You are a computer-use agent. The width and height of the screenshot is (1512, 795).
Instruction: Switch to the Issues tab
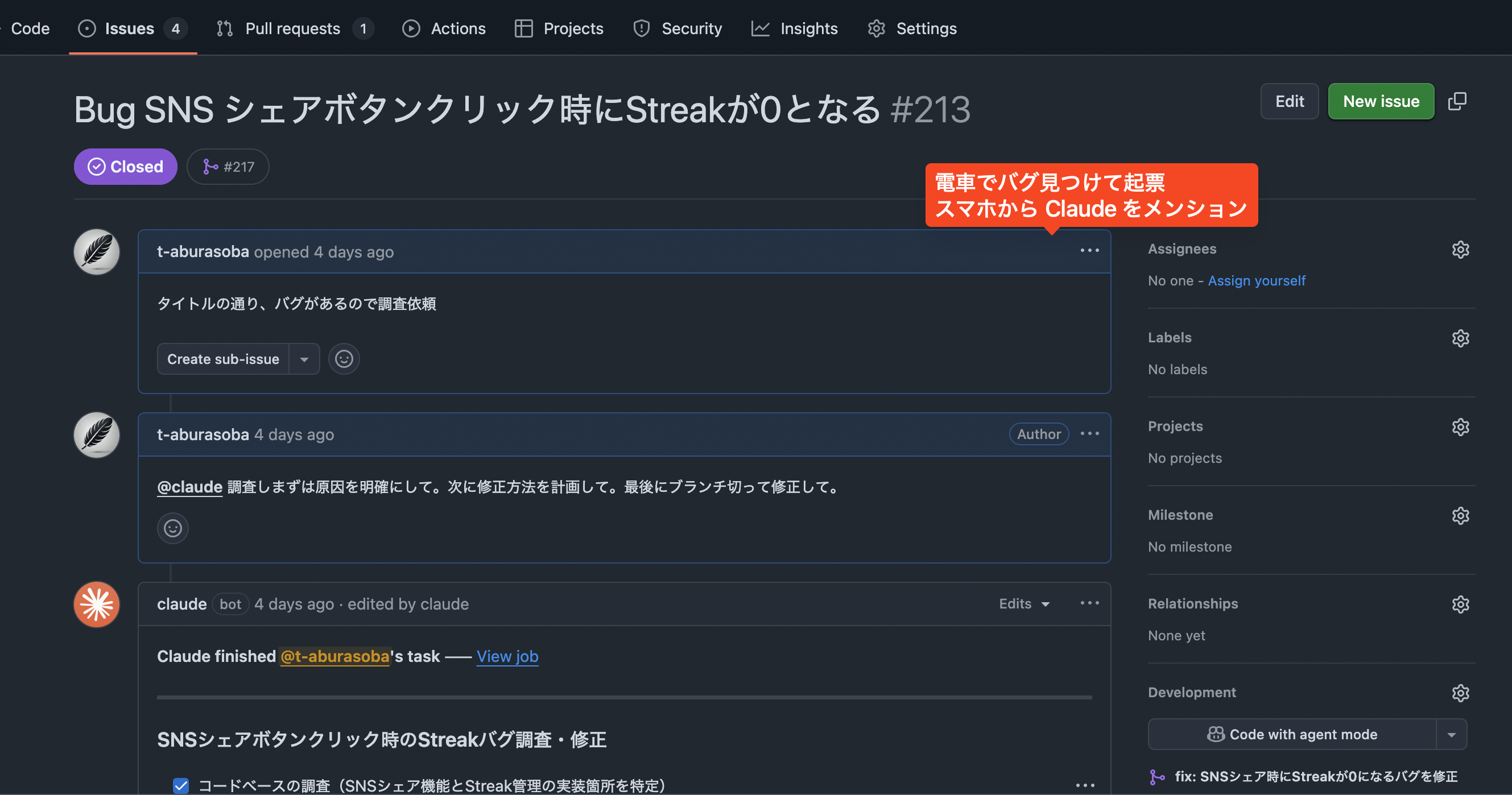coord(133,28)
